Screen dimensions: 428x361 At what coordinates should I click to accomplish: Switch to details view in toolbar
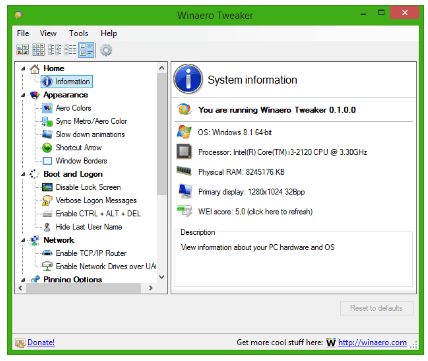tap(70, 50)
